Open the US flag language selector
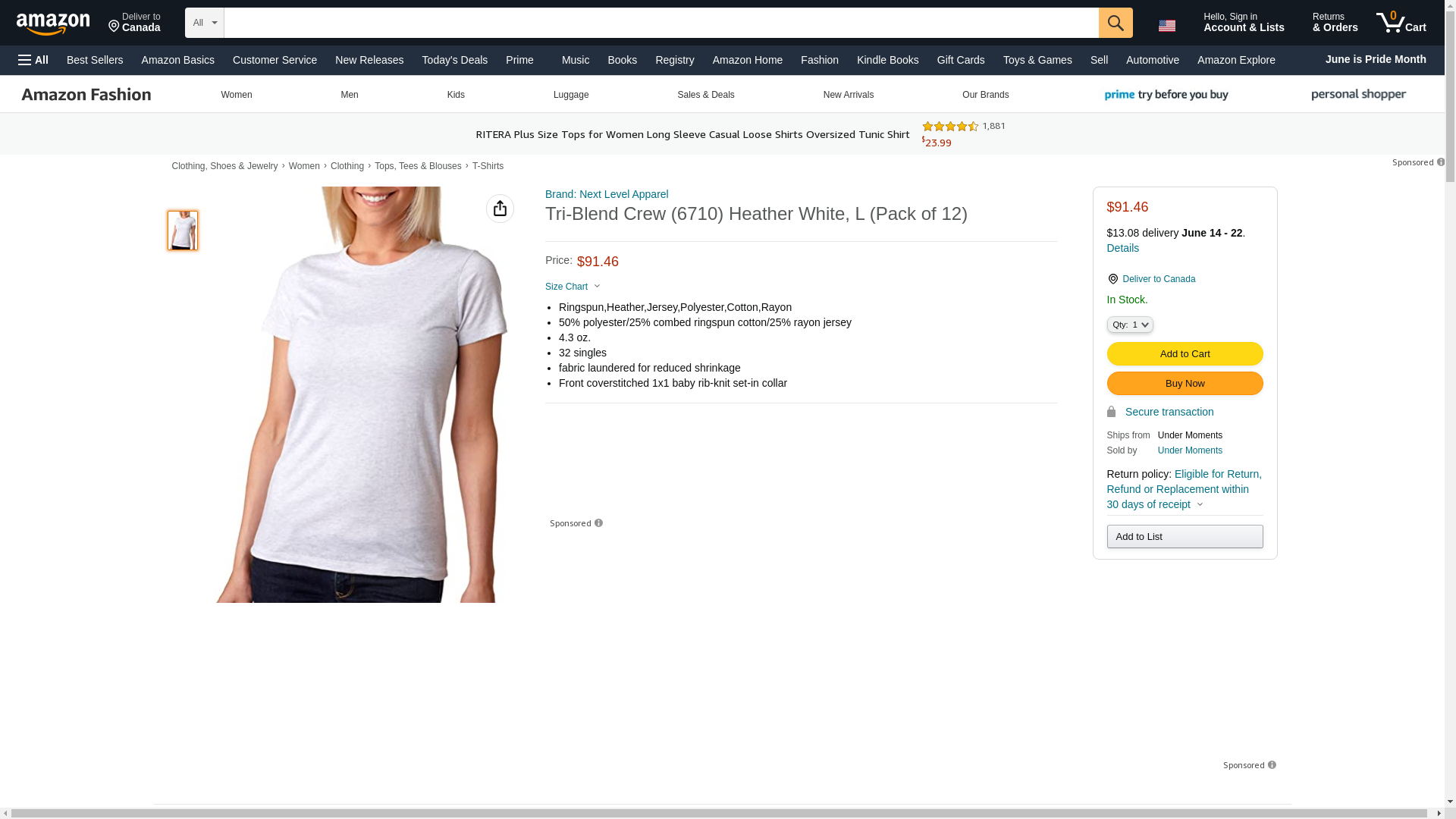Screen dimensions: 1456x819 tap(1167, 26)
